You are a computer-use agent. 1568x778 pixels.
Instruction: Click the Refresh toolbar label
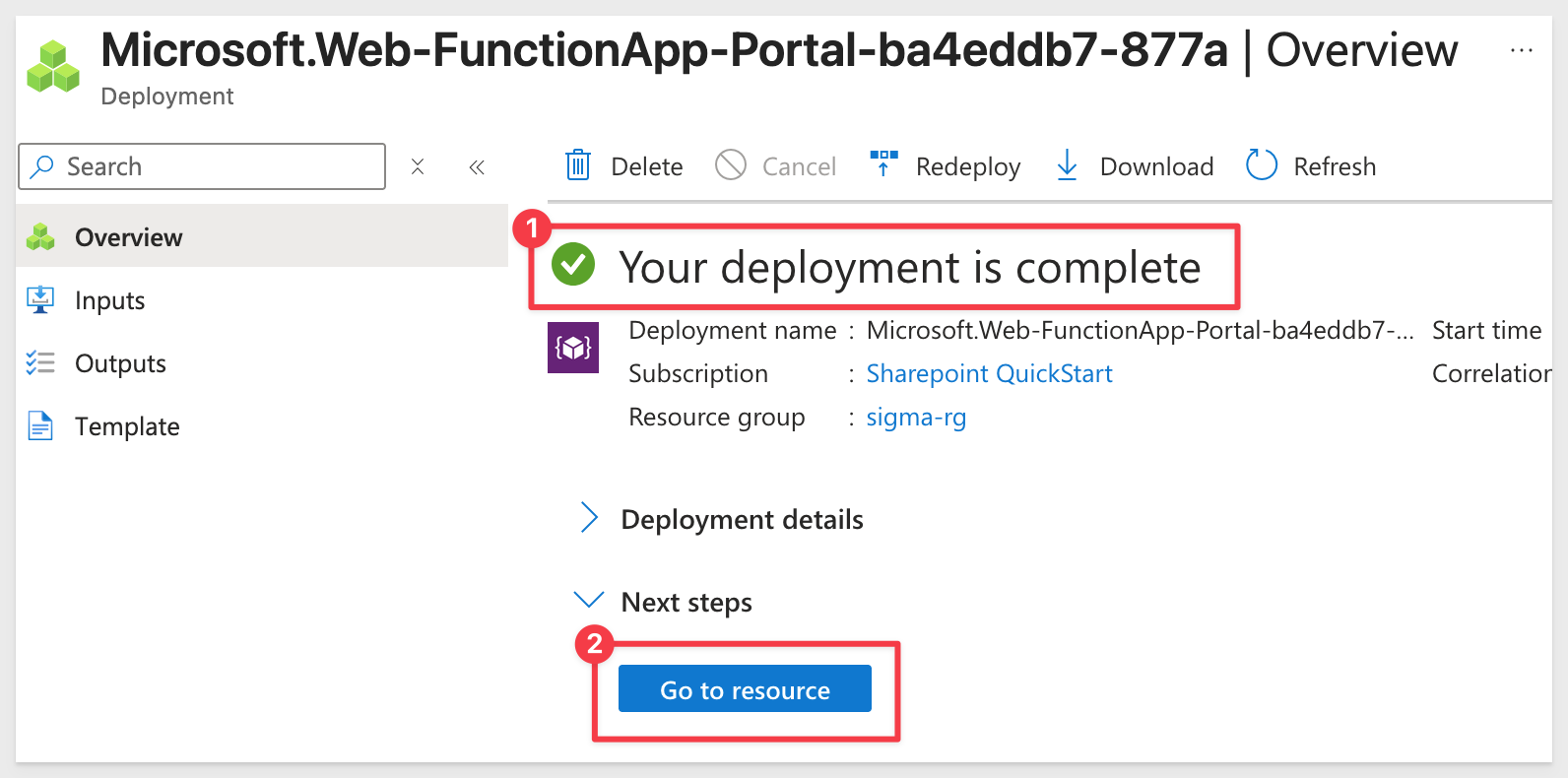coord(1335,166)
